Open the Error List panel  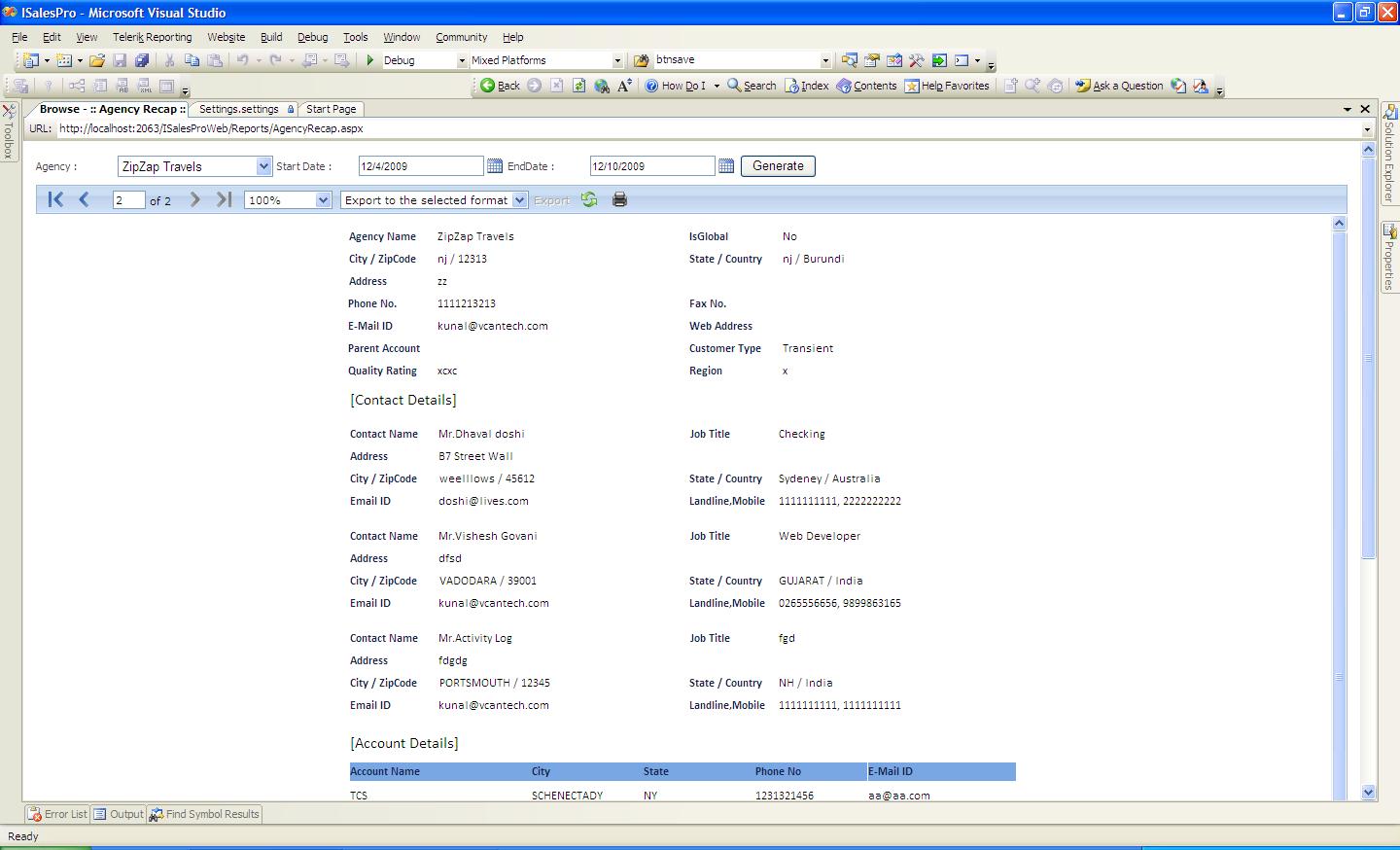57,814
